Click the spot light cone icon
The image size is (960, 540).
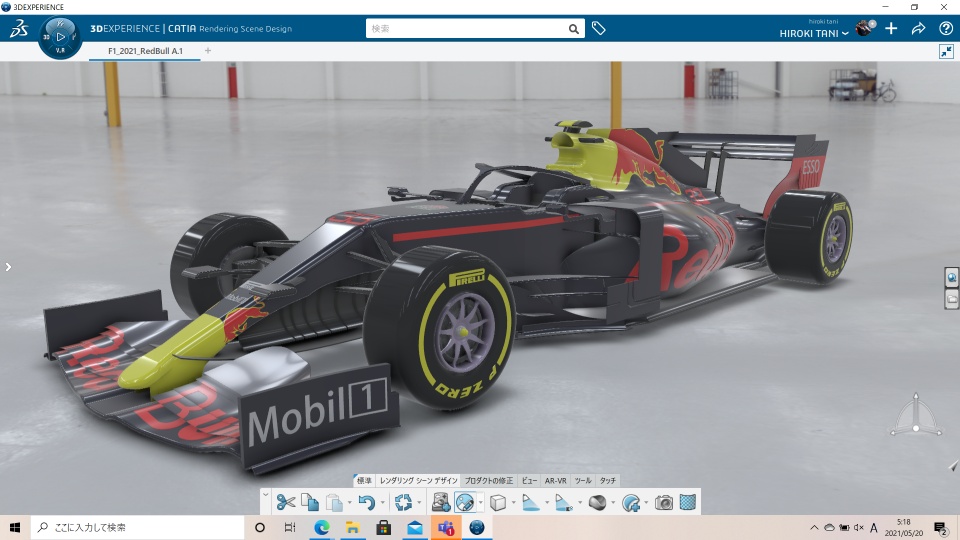coord(531,503)
